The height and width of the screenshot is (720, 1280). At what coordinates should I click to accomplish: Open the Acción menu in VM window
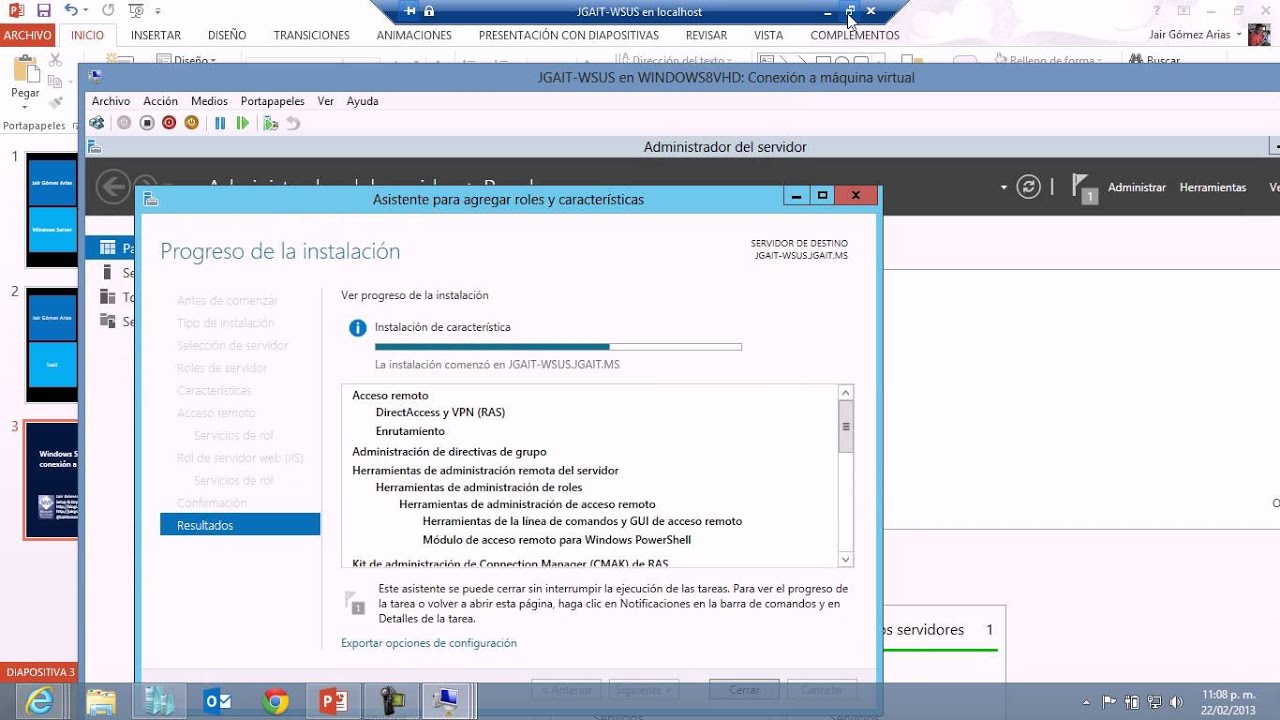(x=160, y=101)
